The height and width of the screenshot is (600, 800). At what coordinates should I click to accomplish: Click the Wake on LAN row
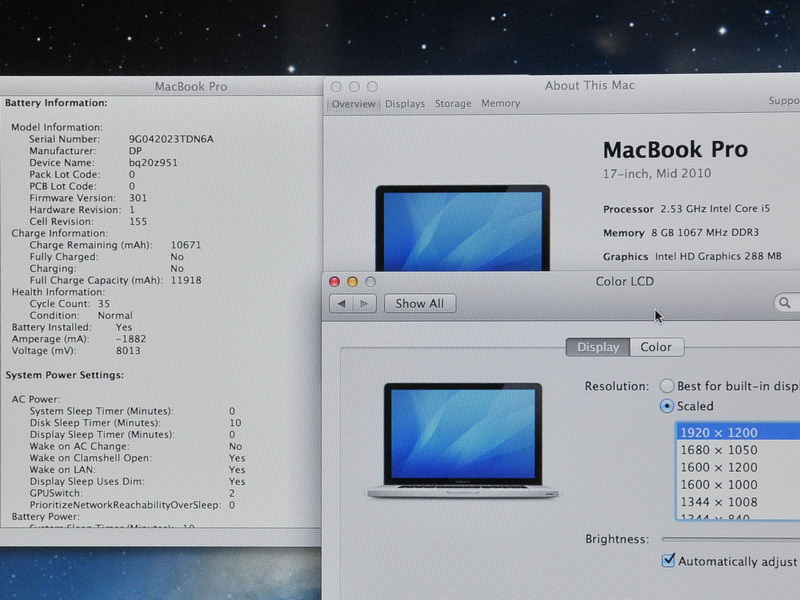pos(137,470)
